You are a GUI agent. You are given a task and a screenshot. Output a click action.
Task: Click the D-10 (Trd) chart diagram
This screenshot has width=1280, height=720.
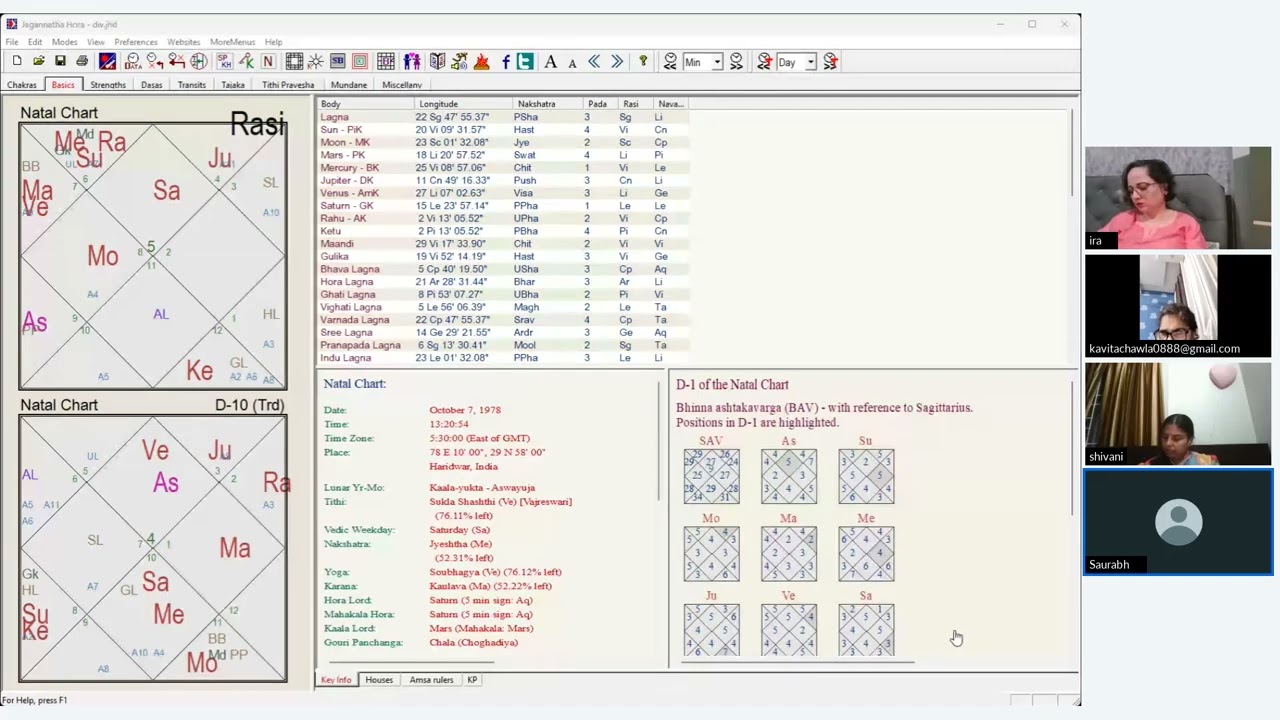153,549
